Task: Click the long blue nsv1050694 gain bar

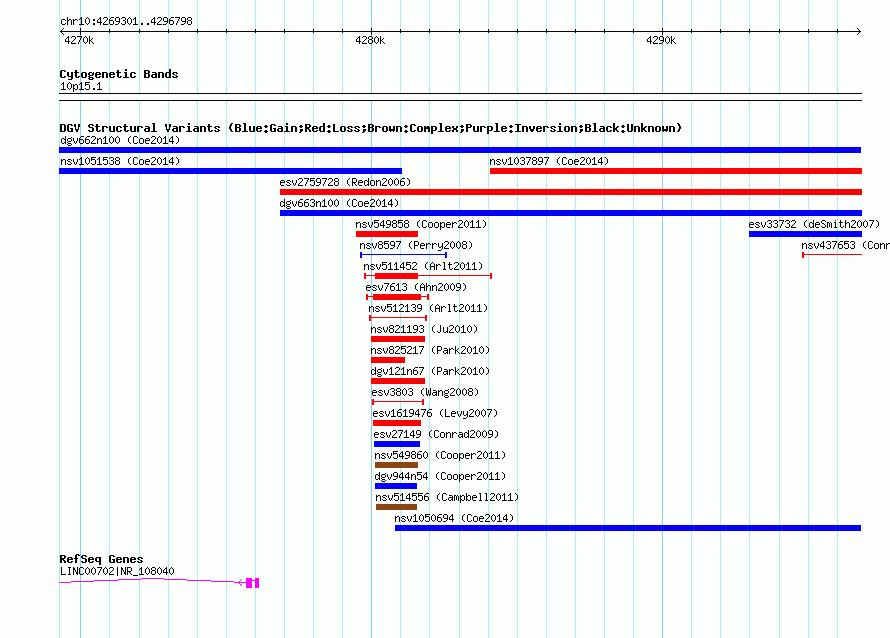Action: pyautogui.click(x=628, y=528)
